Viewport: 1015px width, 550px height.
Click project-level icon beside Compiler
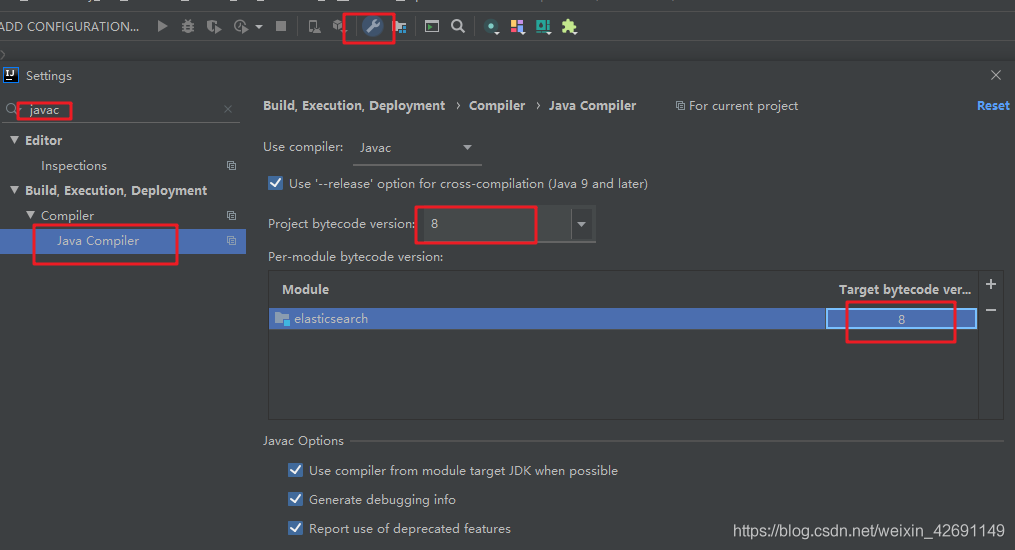click(231, 215)
